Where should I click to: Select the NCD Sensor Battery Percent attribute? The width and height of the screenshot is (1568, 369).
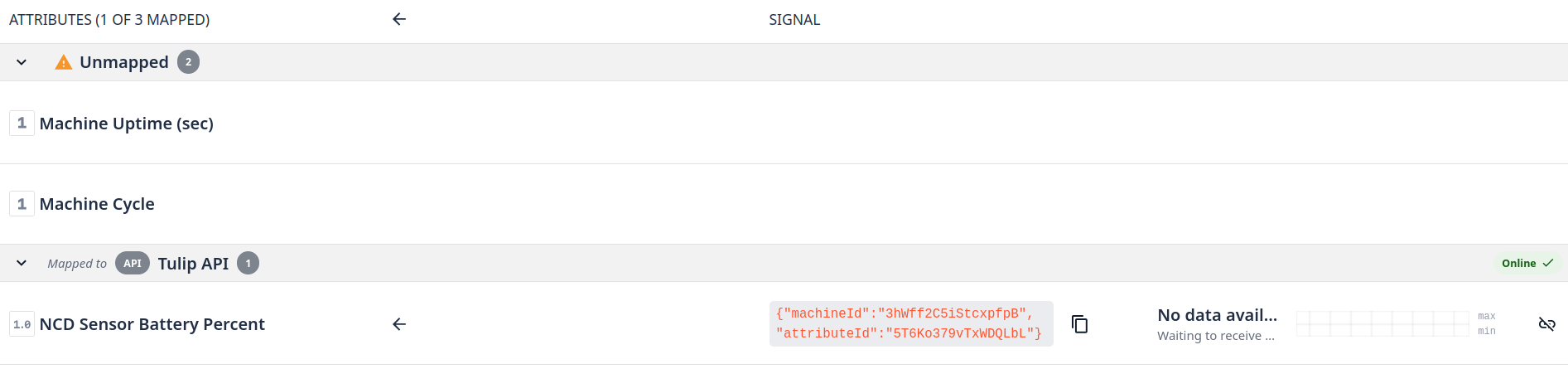pyautogui.click(x=152, y=324)
